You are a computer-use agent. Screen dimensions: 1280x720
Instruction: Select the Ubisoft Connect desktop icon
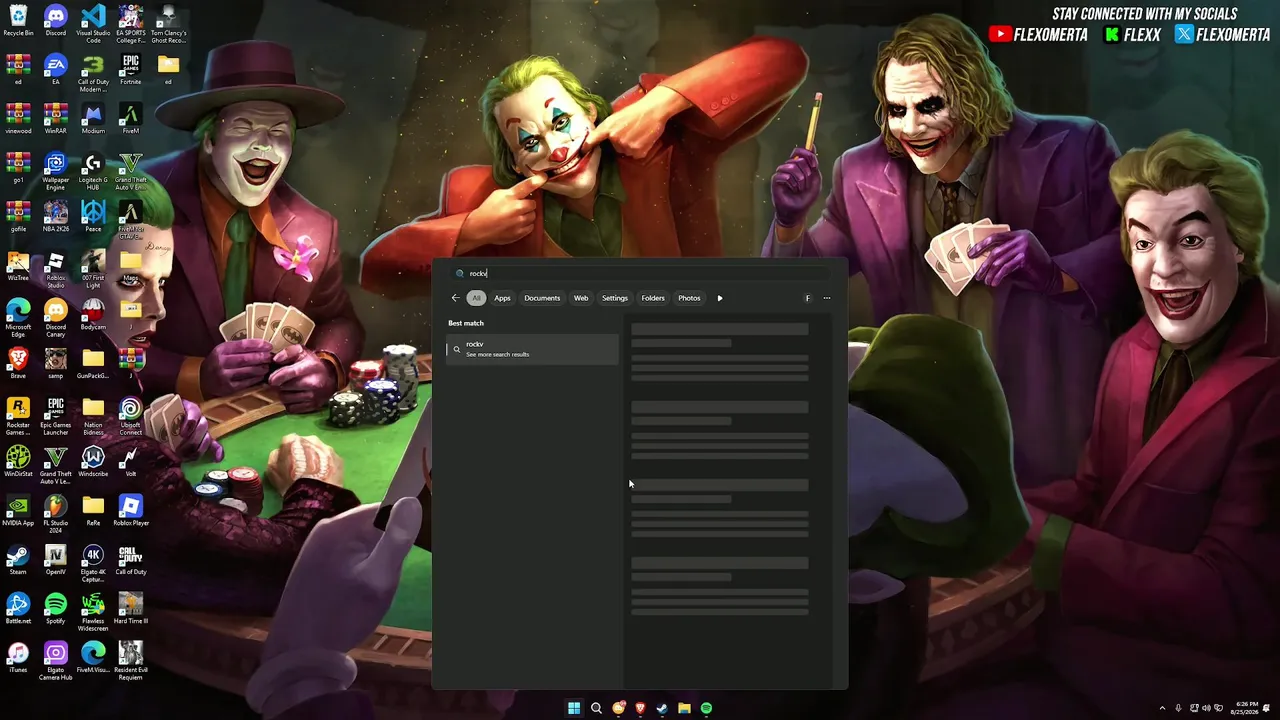coord(131,416)
